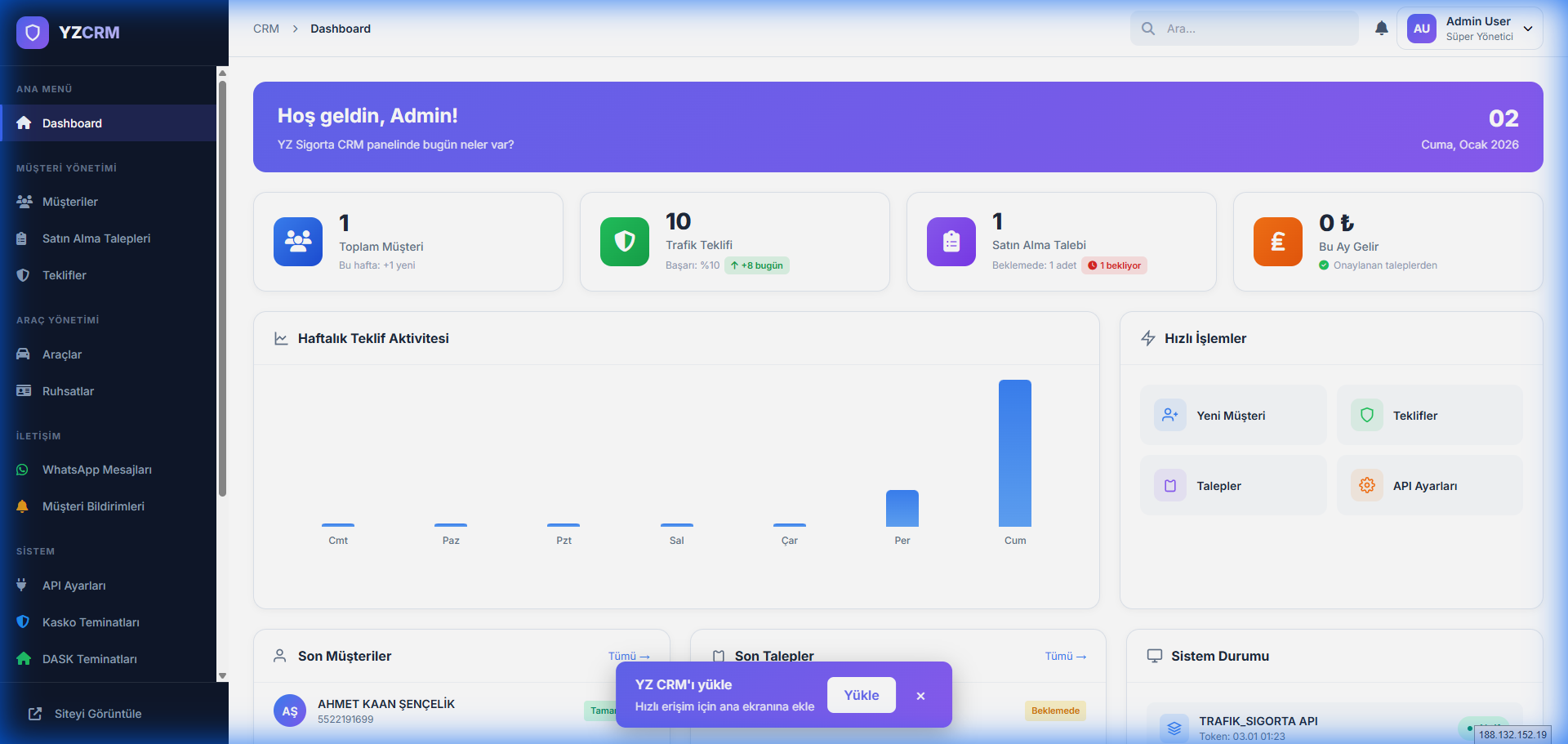Open Kasko Teminatları menu item

[x=91, y=622]
